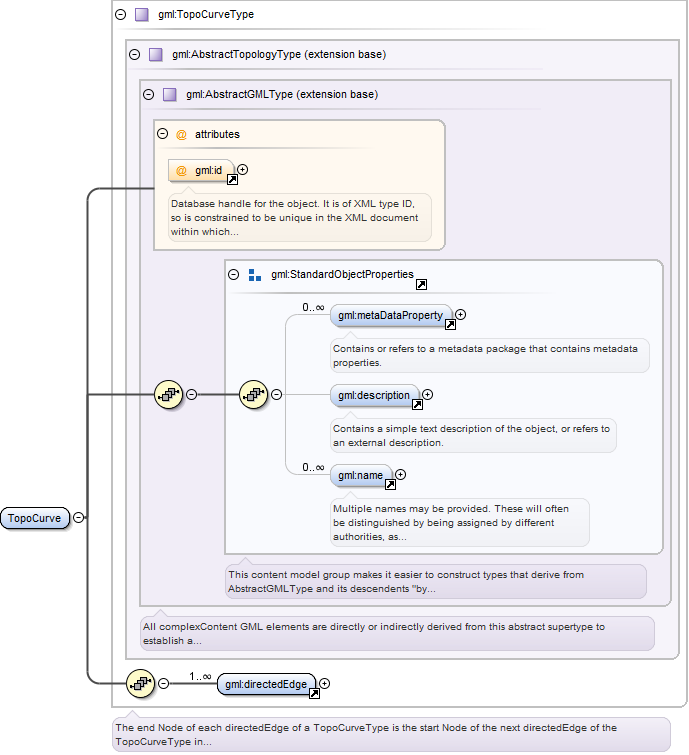Follow reference arrow on gml:name
The image size is (689, 755).
point(390,484)
